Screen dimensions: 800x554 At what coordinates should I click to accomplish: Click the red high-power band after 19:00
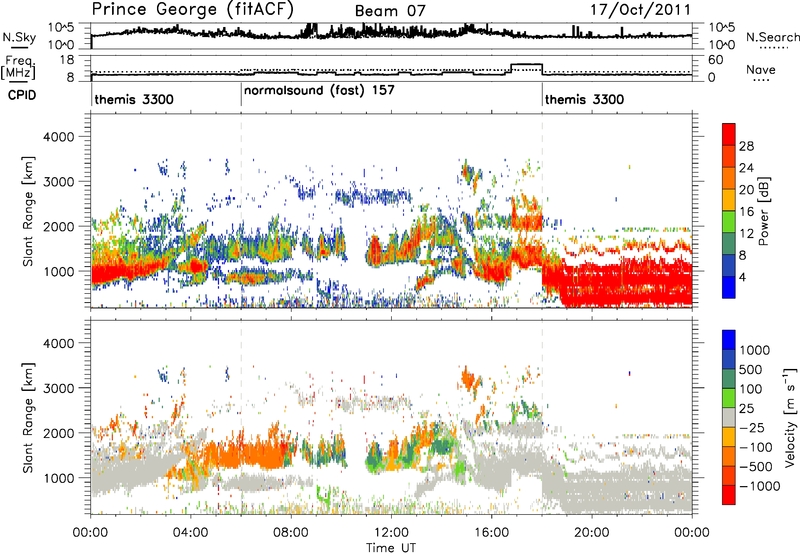click(x=625, y=283)
